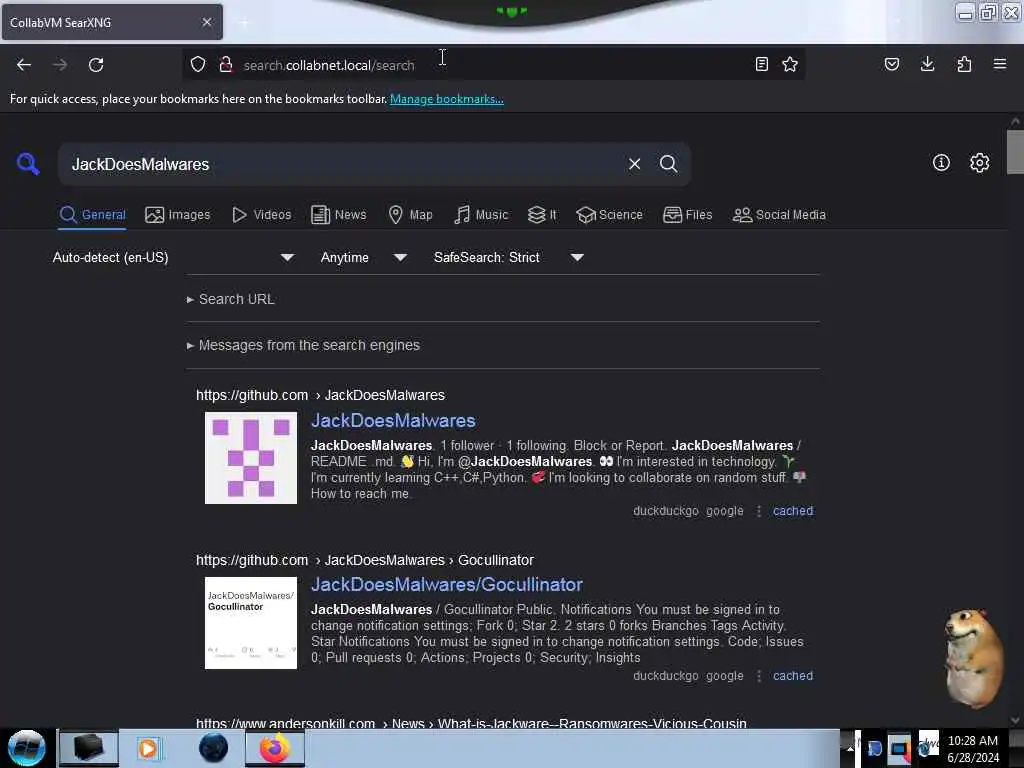Image resolution: width=1024 pixels, height=768 pixels.
Task: Open cached link for Gocullinator result
Action: pos(793,676)
